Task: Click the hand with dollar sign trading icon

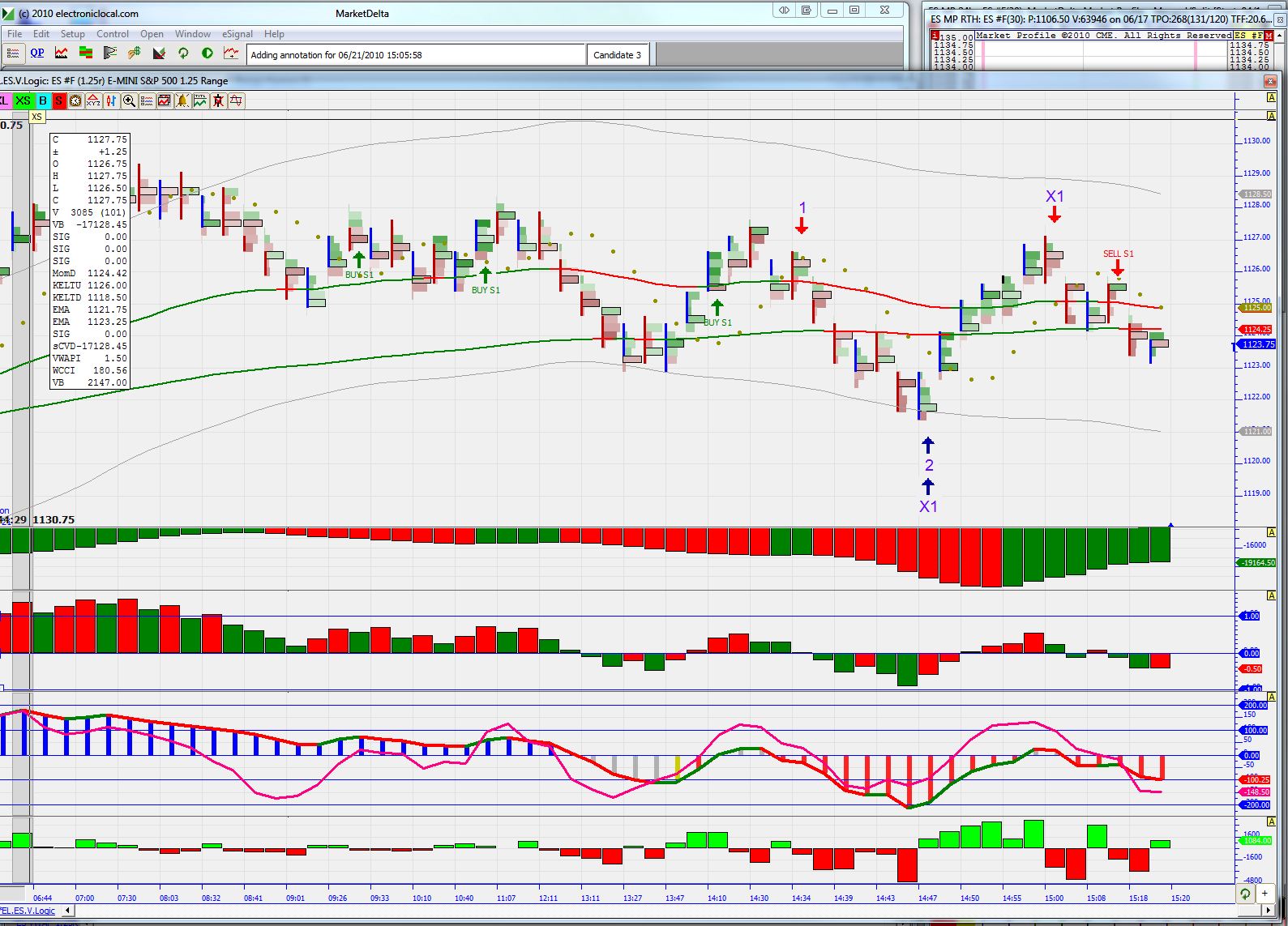Action: click(x=135, y=53)
